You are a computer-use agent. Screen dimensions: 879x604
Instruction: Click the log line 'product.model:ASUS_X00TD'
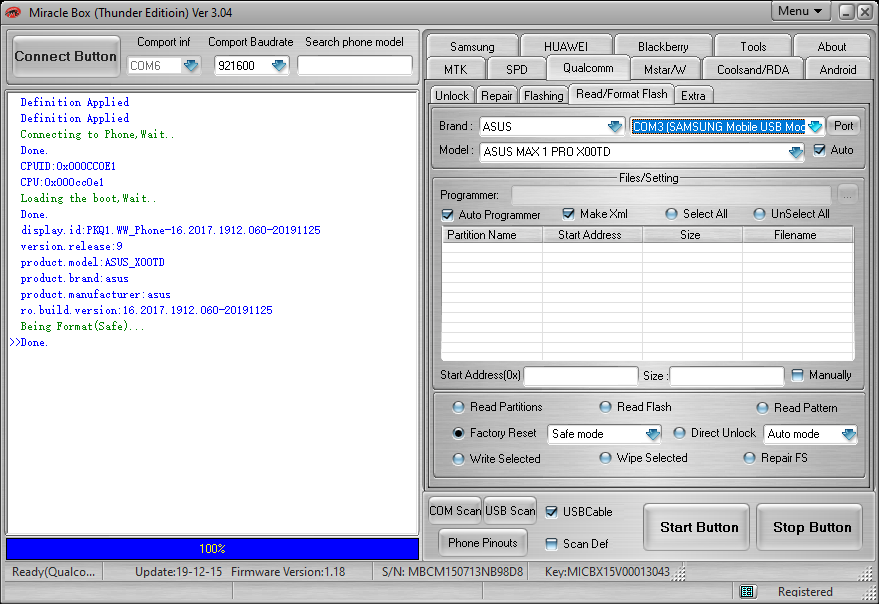[x=92, y=262]
